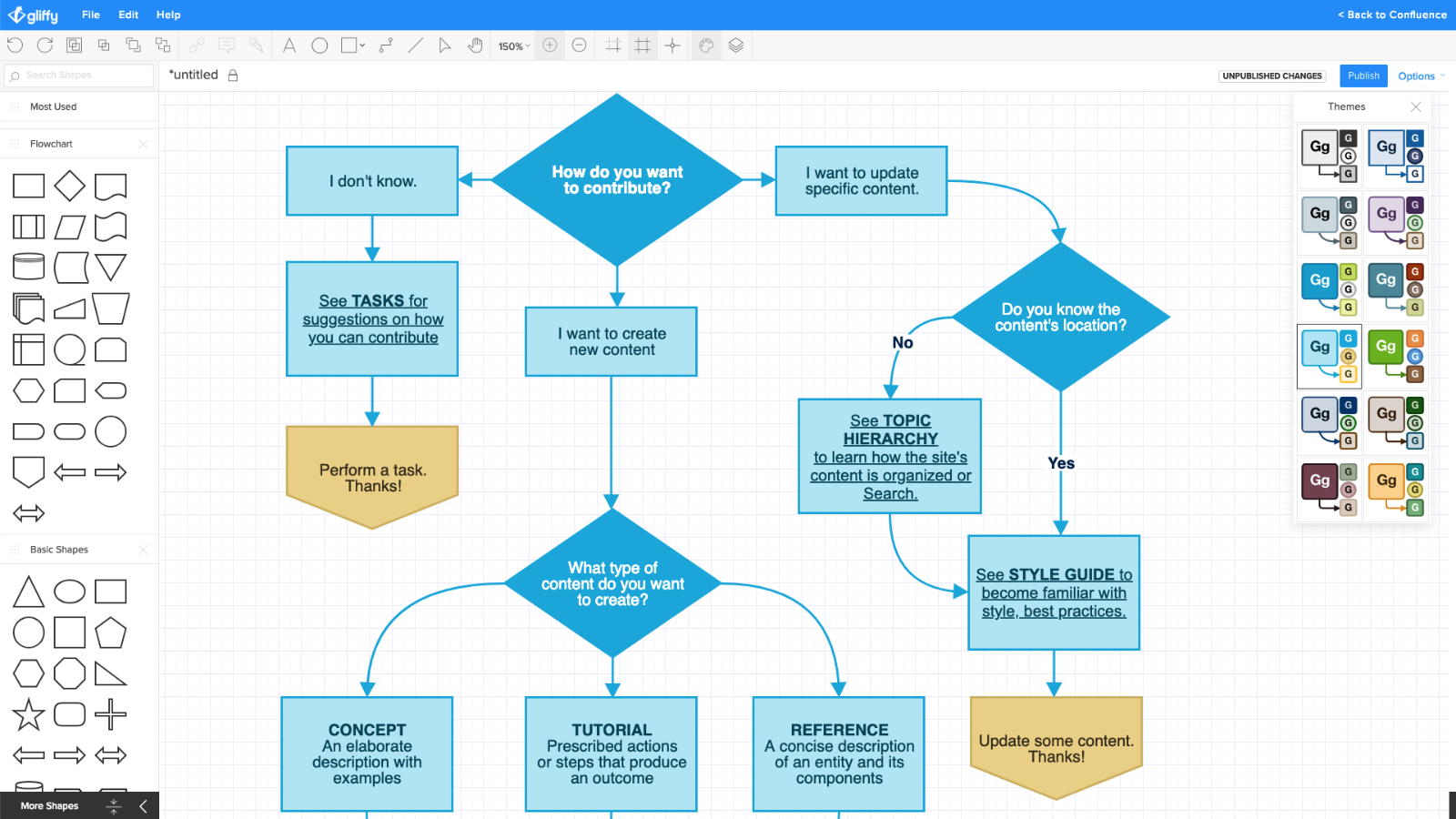Click the Search Shapes input field
This screenshot has height=819, width=1456.
[79, 76]
